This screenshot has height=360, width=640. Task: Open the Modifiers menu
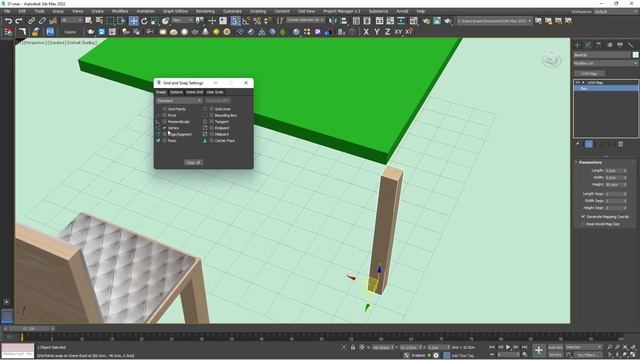(x=120, y=11)
